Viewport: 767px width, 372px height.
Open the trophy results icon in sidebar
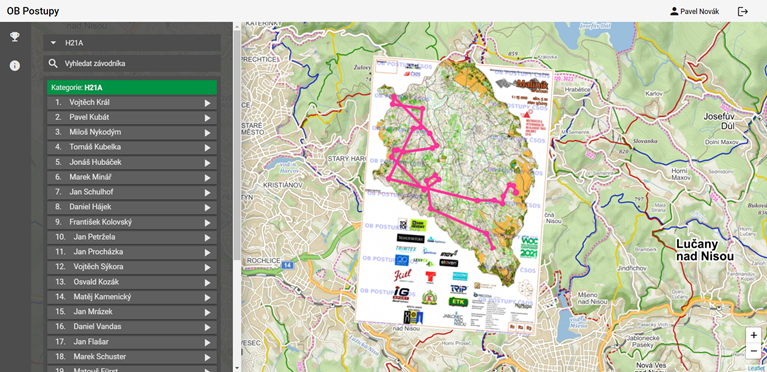click(x=15, y=37)
